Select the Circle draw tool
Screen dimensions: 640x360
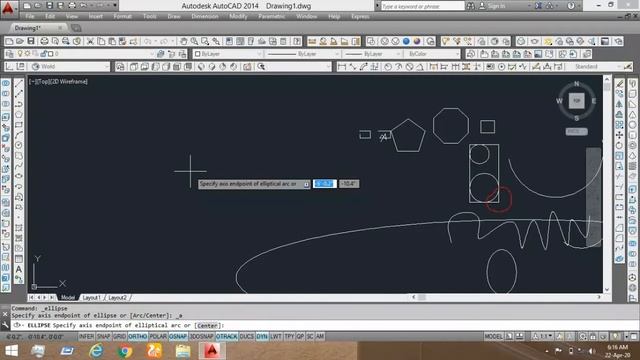pos(19,145)
